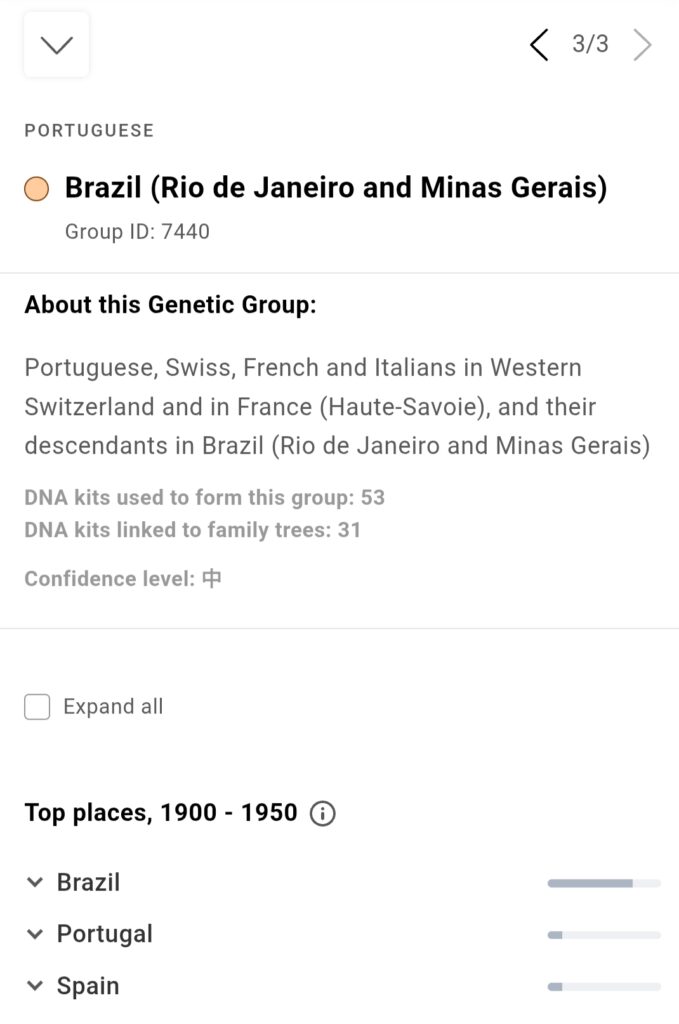Expand the Brazil places row chevron
Screen dimensions: 679x1024
coord(35,882)
